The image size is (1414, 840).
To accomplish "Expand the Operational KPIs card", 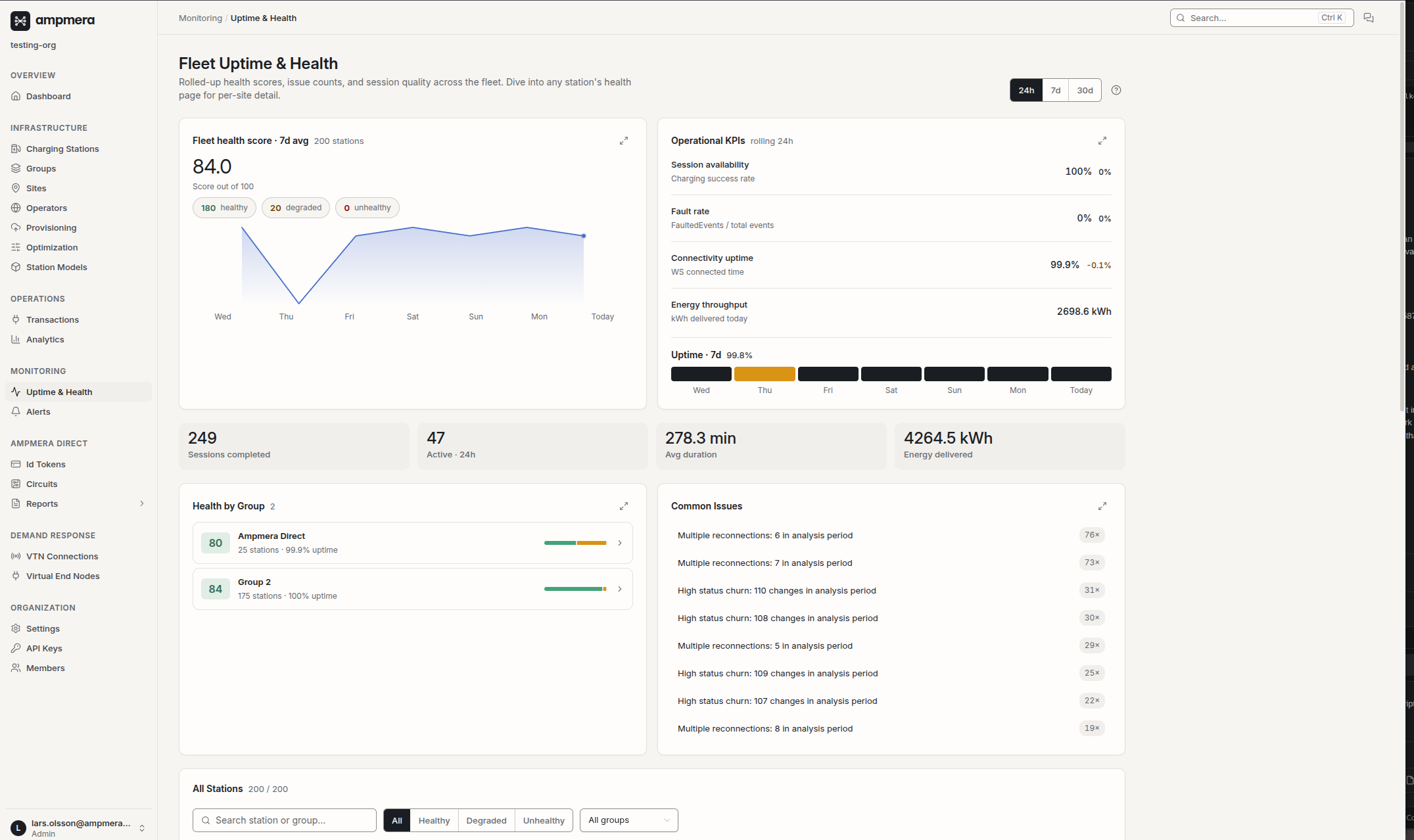I will point(1102,141).
